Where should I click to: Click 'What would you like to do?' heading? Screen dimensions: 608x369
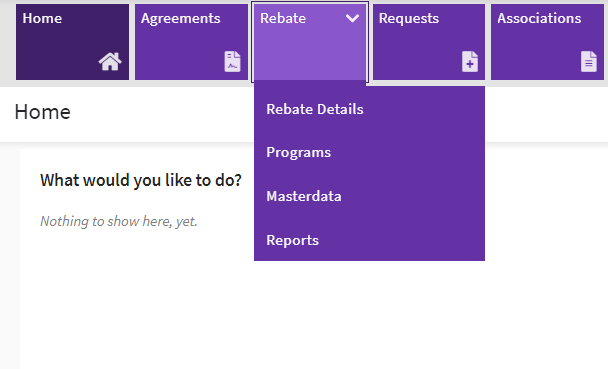141,180
